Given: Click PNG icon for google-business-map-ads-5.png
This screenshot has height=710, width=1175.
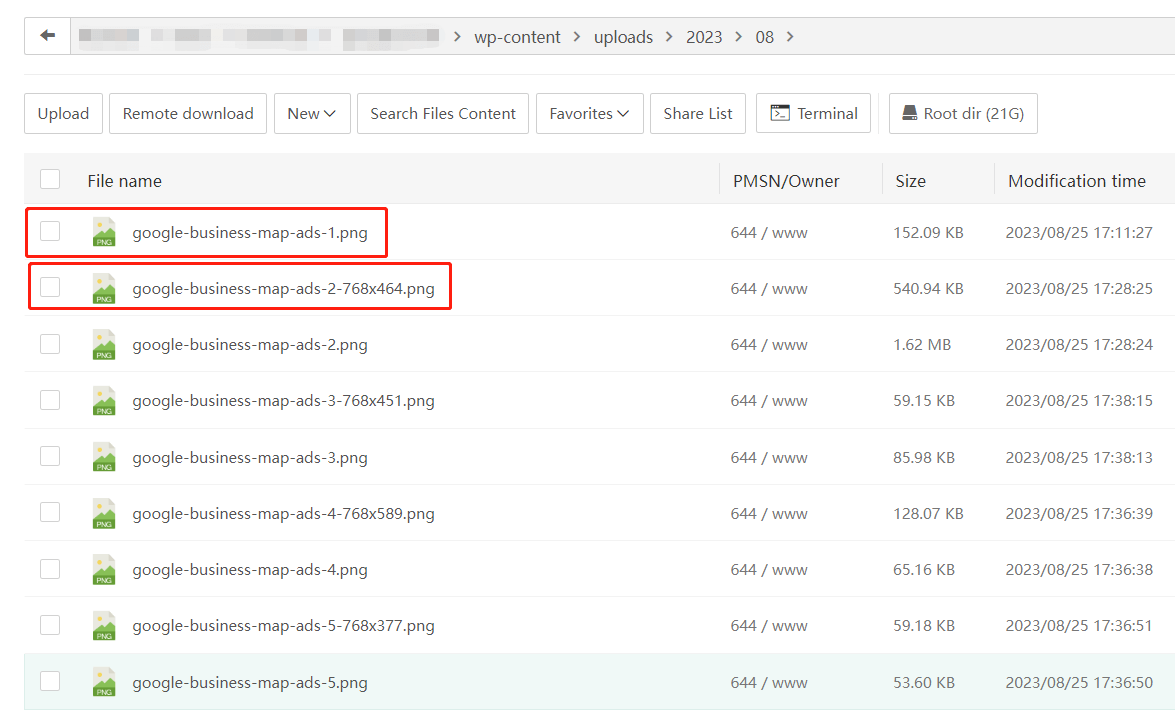Looking at the screenshot, I should [x=104, y=683].
